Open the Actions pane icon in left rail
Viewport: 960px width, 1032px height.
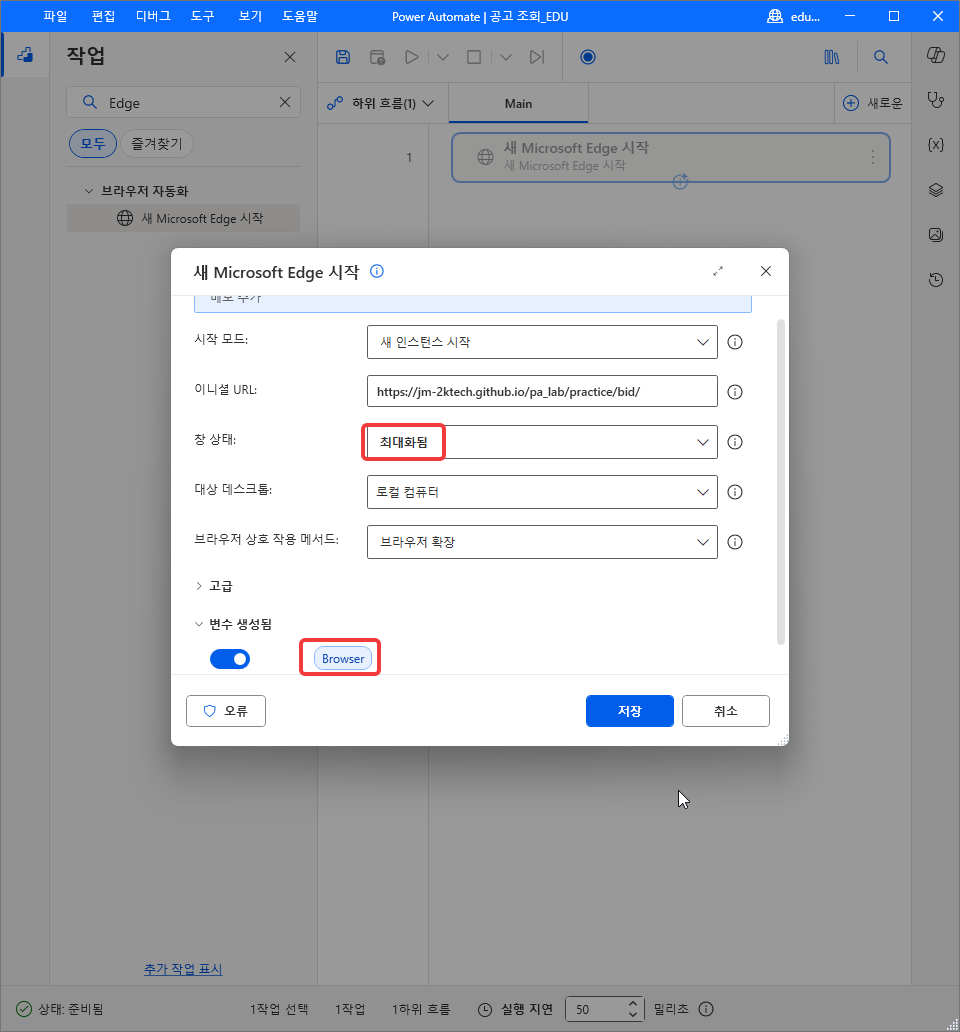point(25,55)
